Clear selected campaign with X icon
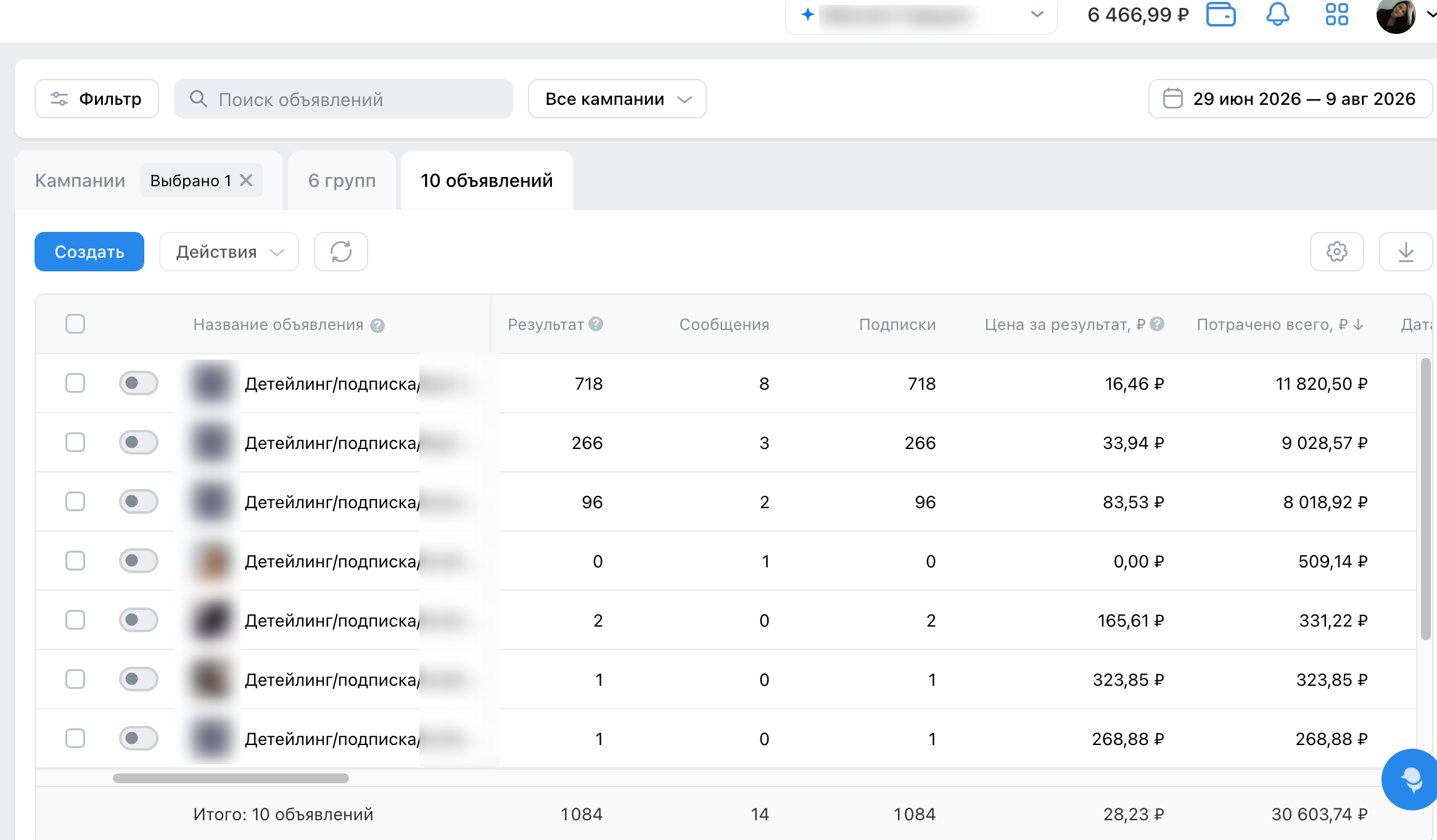 (x=246, y=180)
